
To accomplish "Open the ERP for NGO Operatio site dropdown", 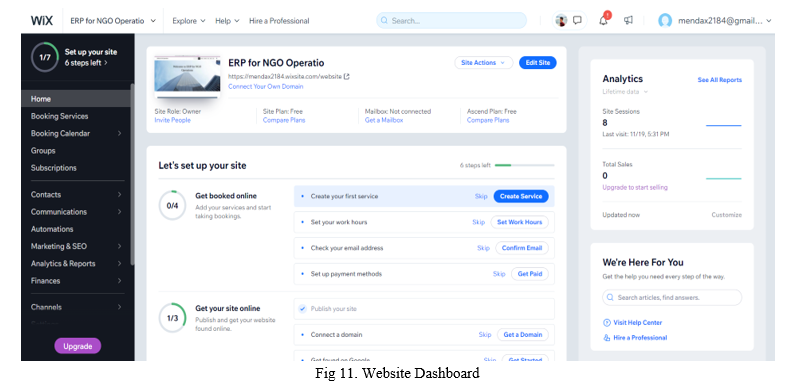I will click(x=113, y=21).
